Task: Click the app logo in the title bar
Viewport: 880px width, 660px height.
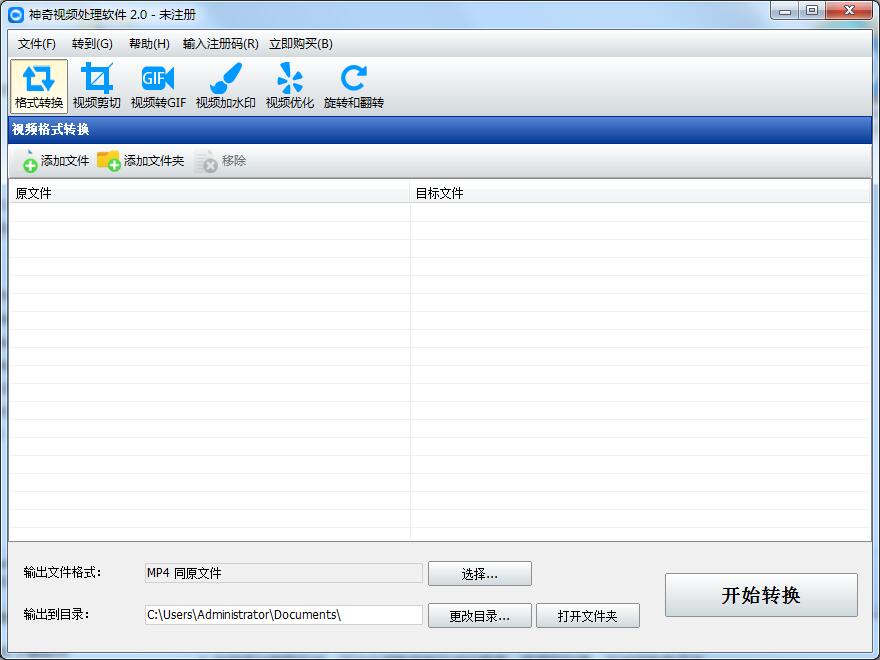Action: click(x=14, y=13)
